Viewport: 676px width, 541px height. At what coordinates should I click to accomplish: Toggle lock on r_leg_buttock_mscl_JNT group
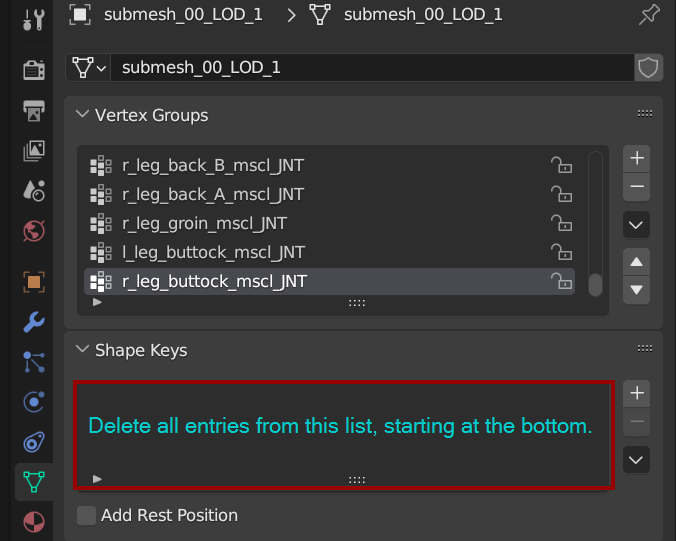point(561,281)
